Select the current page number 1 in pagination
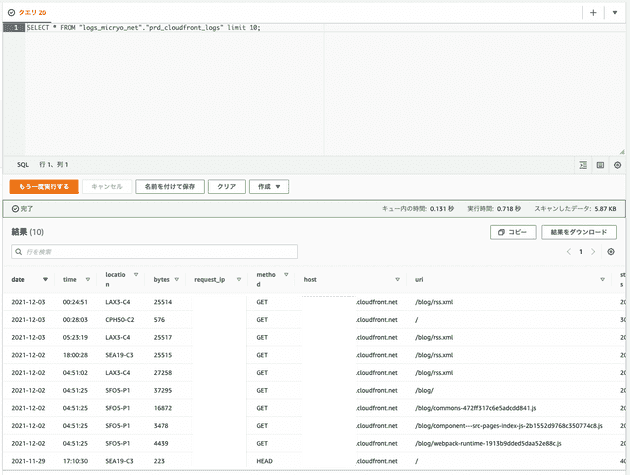Viewport: 630px width, 475px height. pos(581,252)
